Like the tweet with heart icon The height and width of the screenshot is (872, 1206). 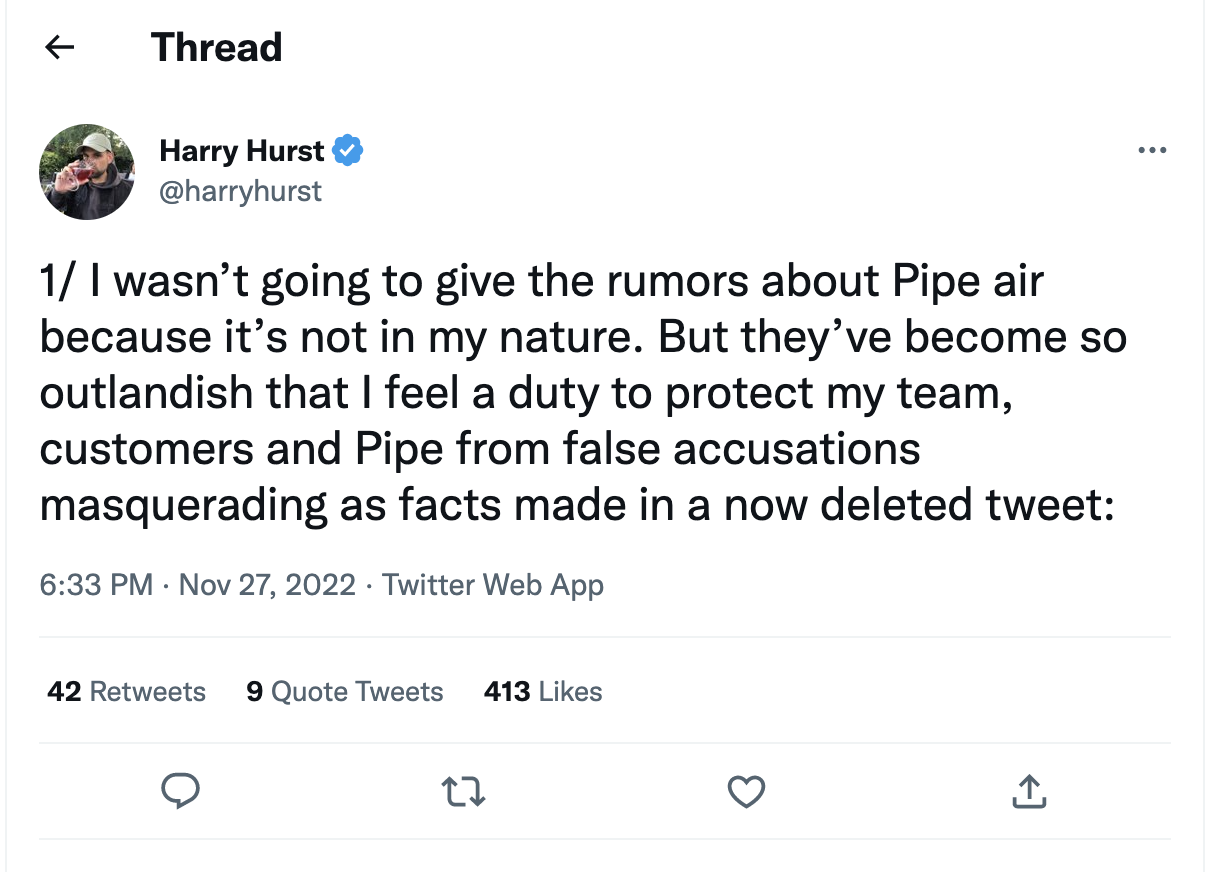click(x=746, y=791)
